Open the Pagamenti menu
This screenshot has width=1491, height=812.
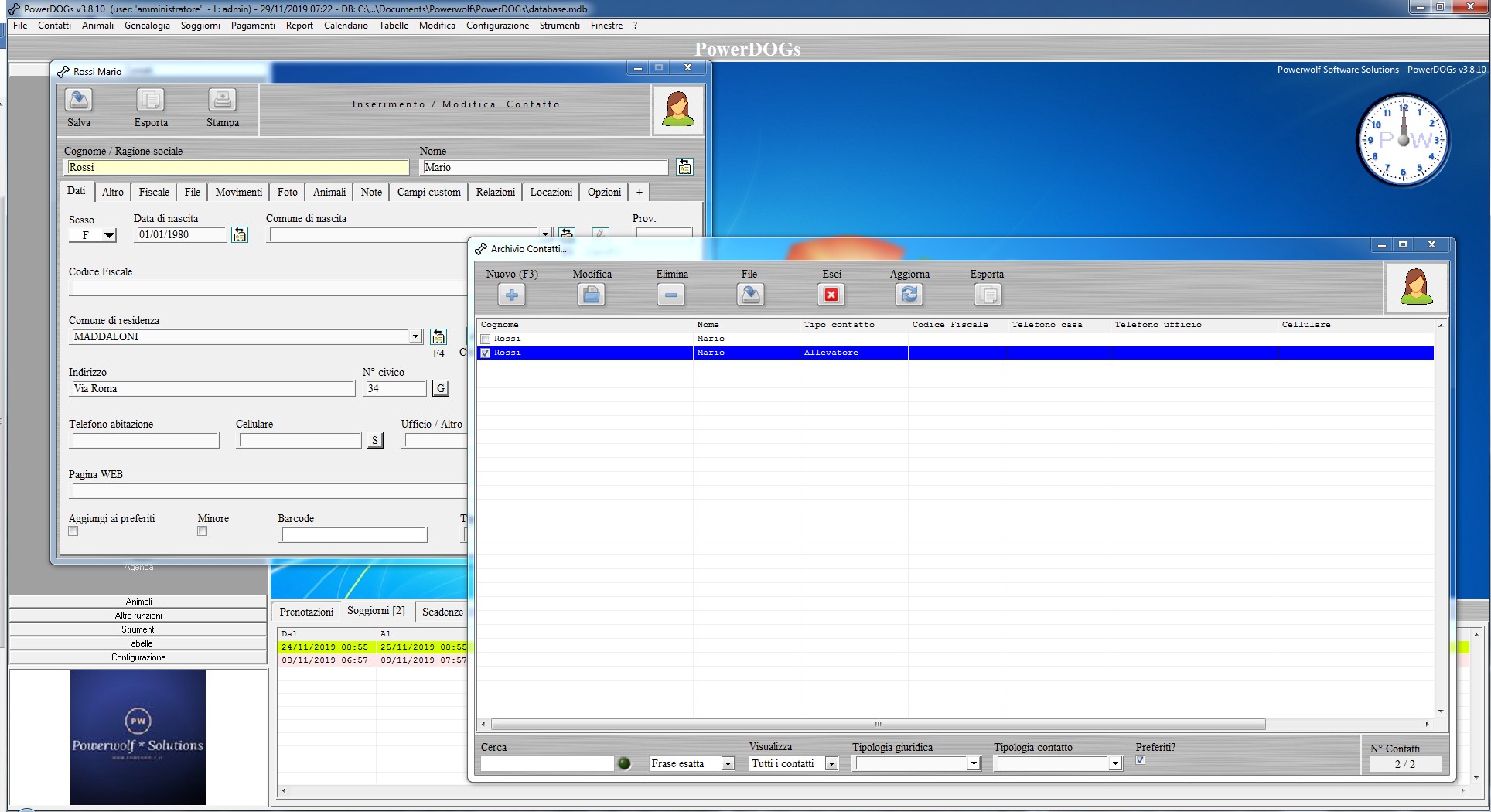pos(253,26)
